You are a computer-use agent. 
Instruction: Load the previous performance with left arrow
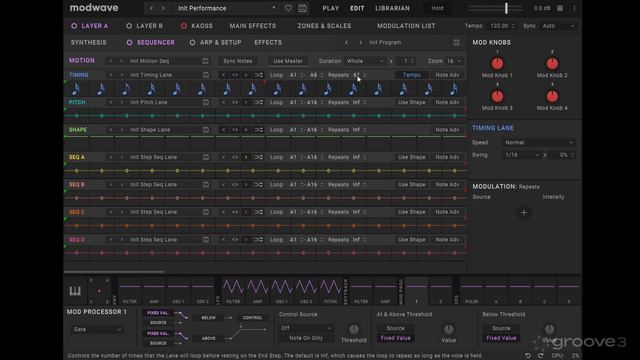point(151,8)
